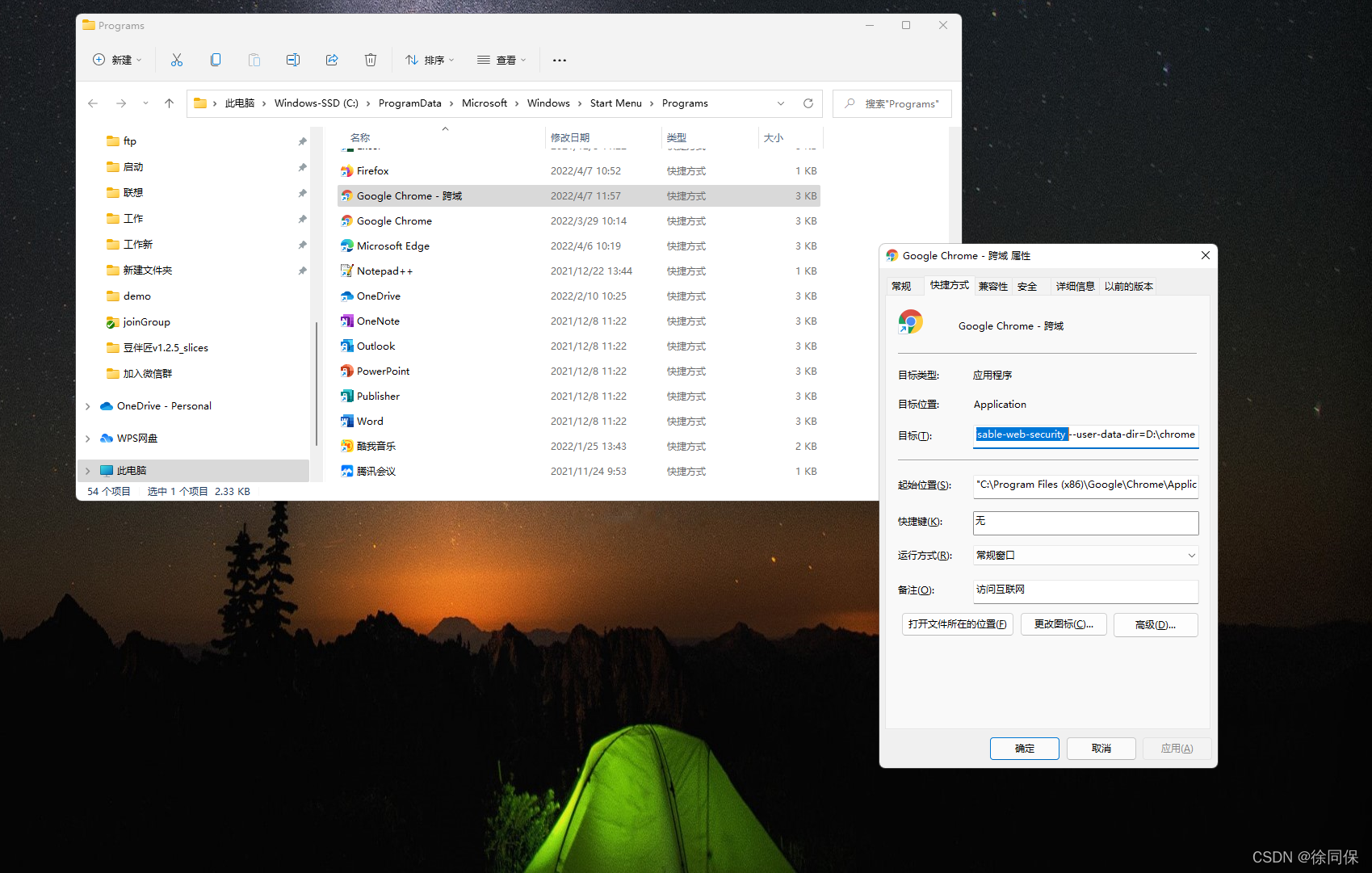1372x873 pixels.
Task: Click 更改图标 button
Action: (x=1064, y=624)
